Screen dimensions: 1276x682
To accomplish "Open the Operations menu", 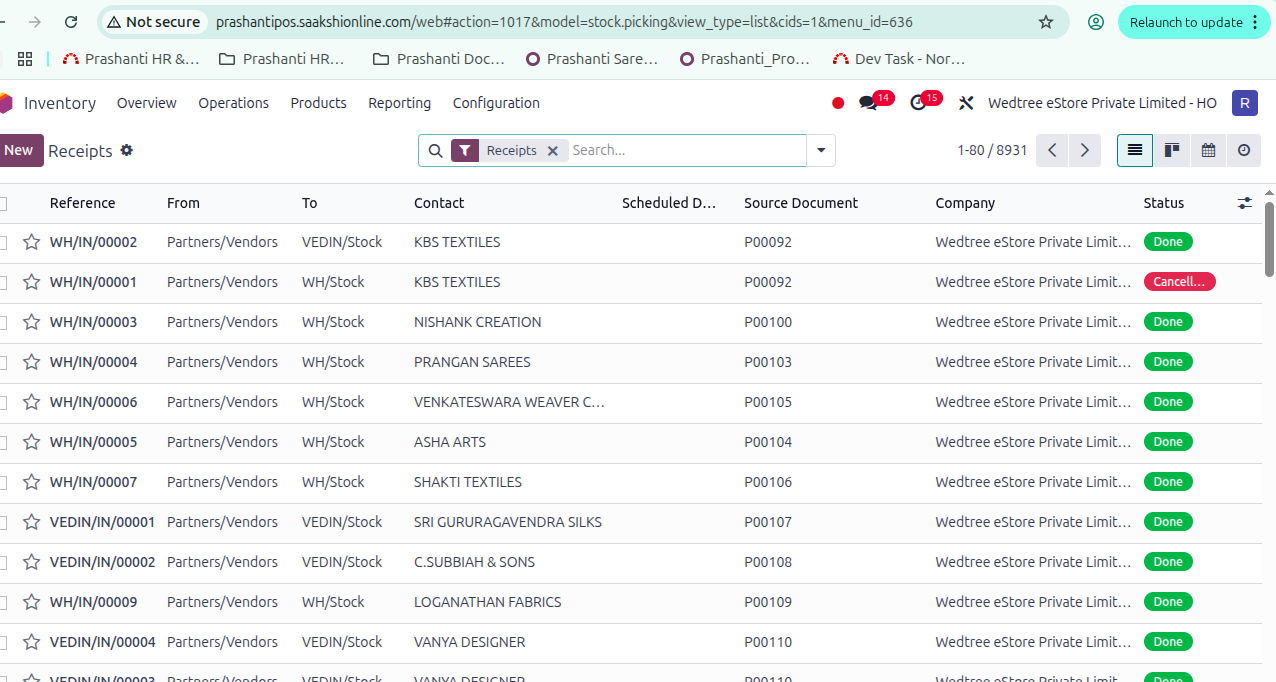I will pos(233,103).
